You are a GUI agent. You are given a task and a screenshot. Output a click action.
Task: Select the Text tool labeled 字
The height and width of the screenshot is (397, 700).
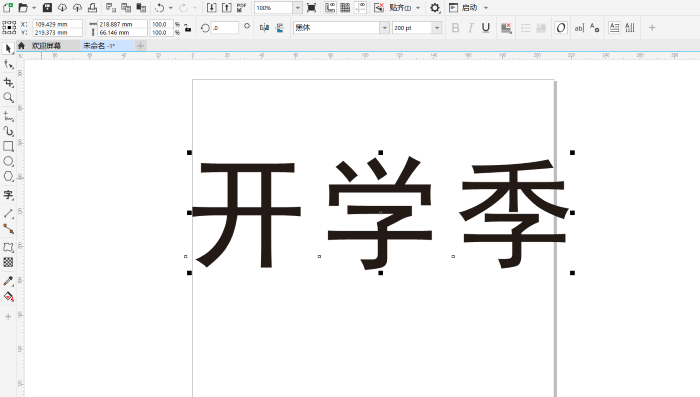point(8,195)
